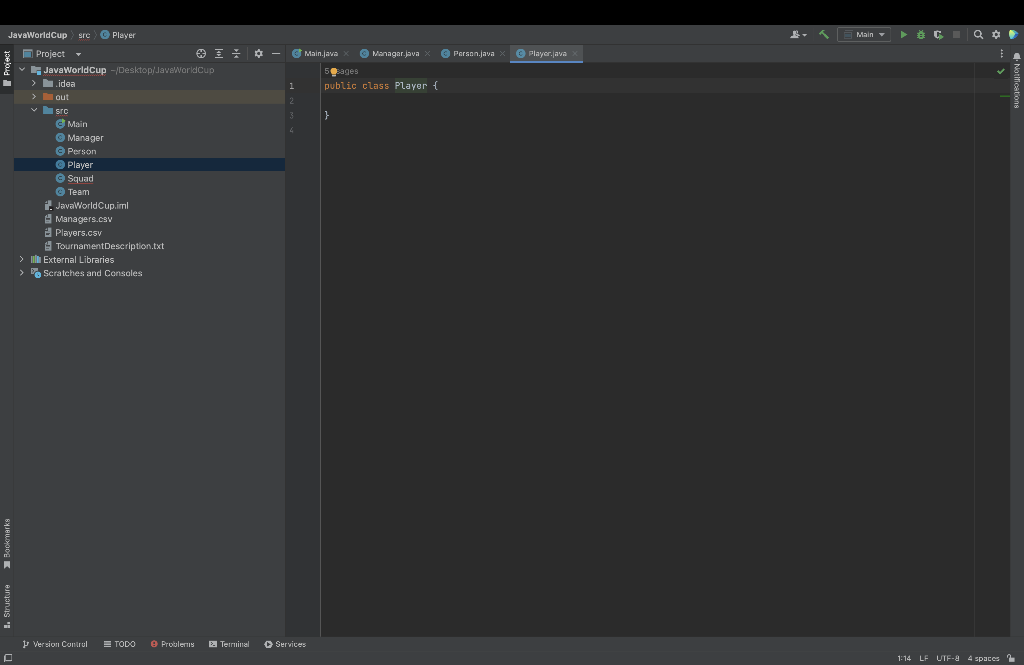Change LF line separator in status bar

click(x=924, y=658)
